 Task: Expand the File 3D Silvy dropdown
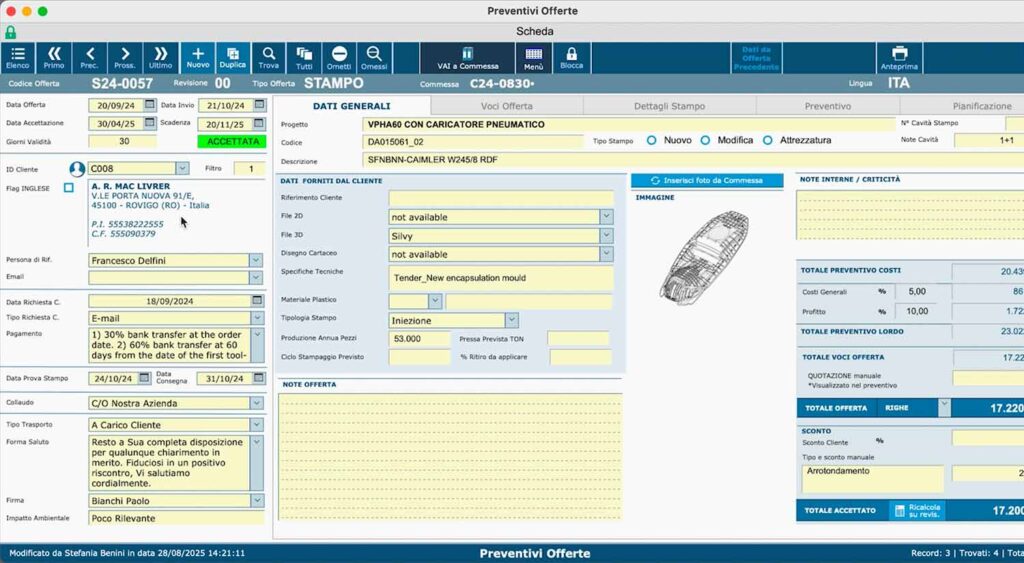606,236
